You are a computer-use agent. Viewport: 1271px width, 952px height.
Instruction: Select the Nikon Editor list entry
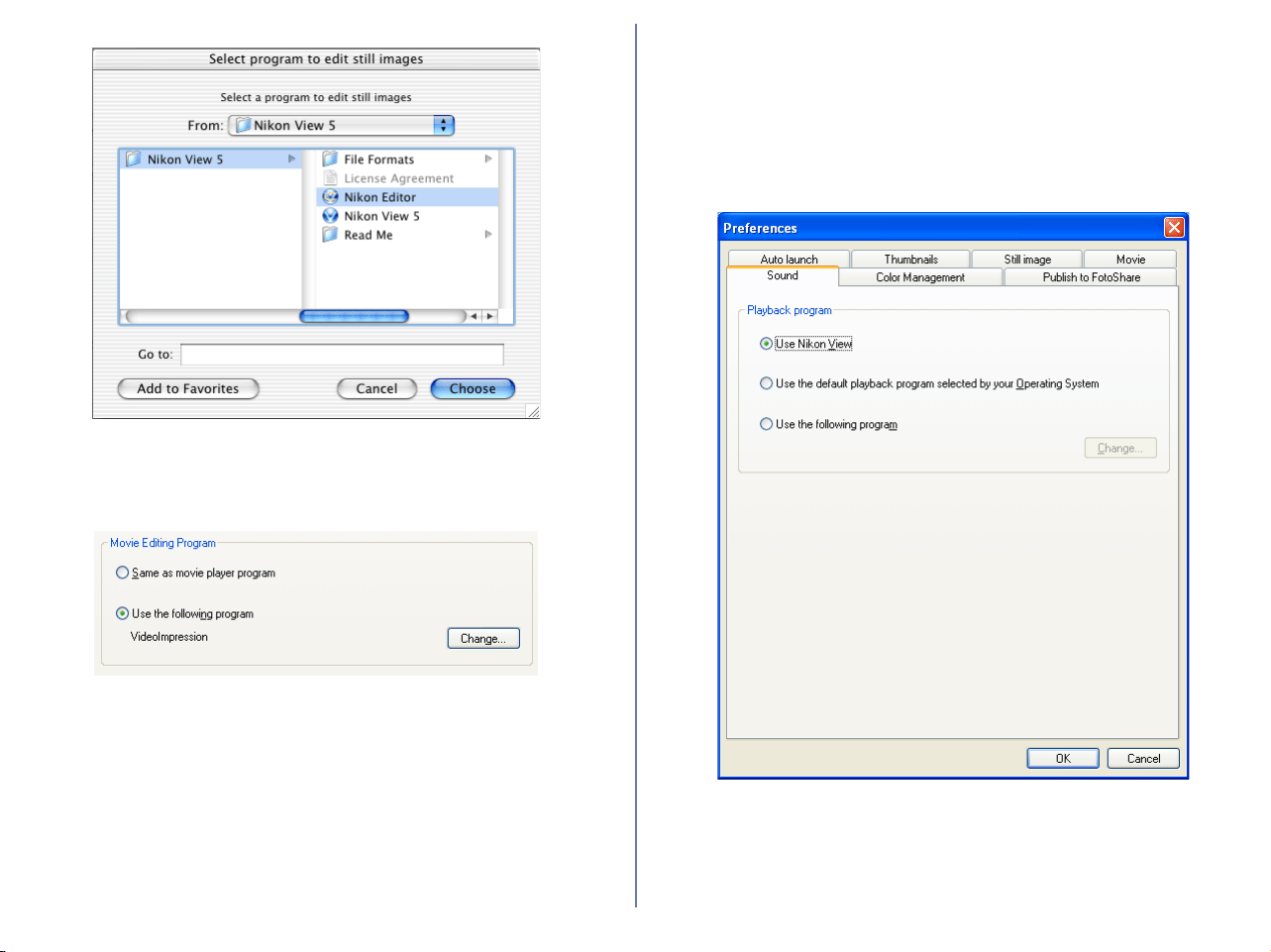(407, 197)
